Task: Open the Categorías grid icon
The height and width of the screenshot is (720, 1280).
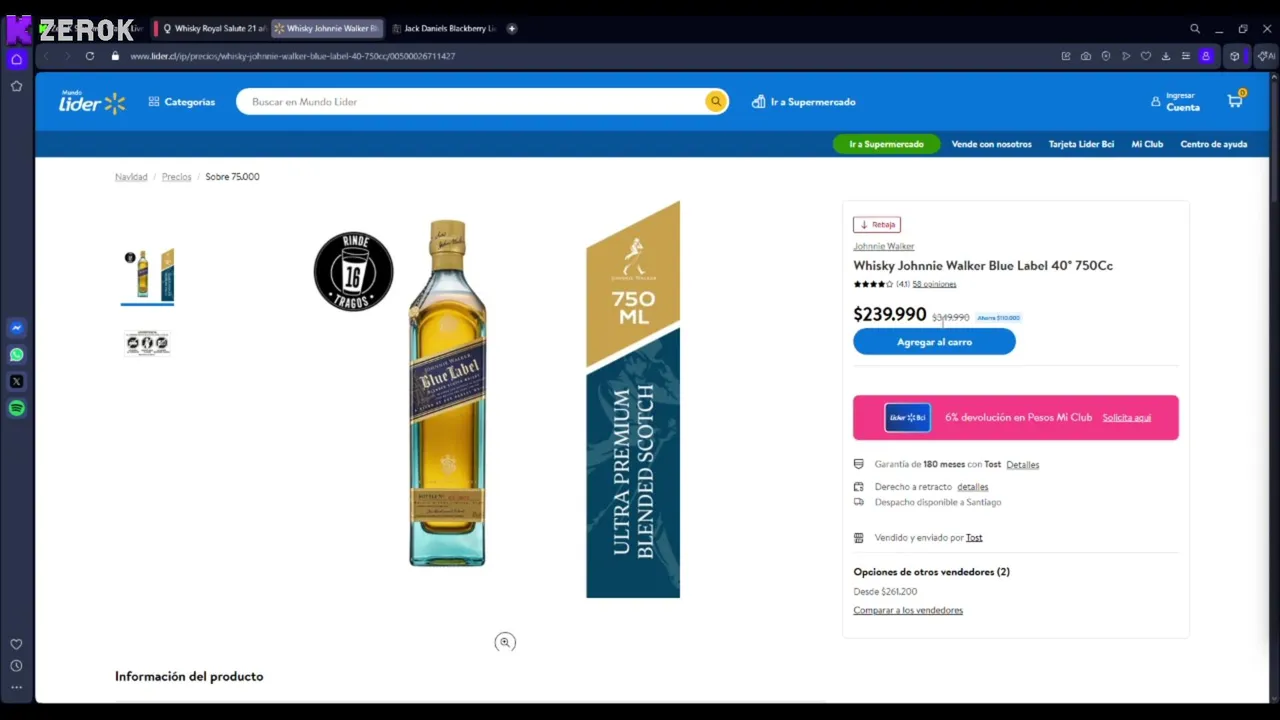Action: click(154, 102)
